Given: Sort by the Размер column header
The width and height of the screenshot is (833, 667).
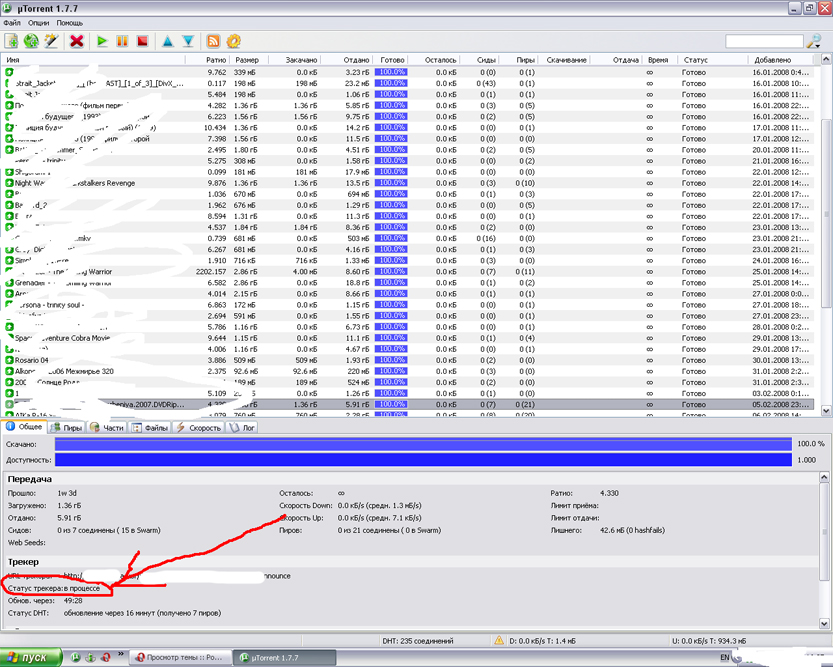Looking at the screenshot, I should click(x=249, y=60).
